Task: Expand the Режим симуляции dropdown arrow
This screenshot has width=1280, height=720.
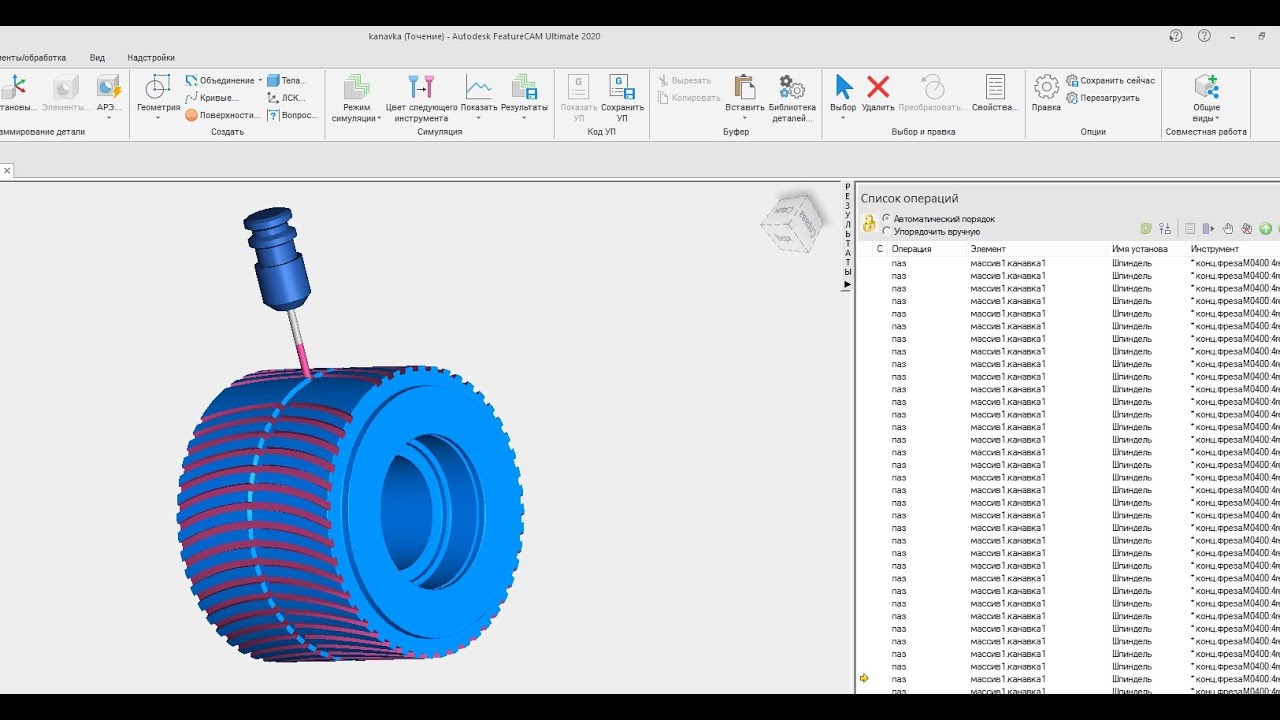Action: click(x=379, y=118)
